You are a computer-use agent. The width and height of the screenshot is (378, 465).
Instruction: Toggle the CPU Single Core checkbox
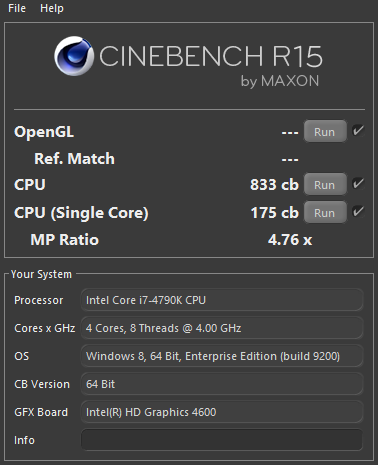358,211
